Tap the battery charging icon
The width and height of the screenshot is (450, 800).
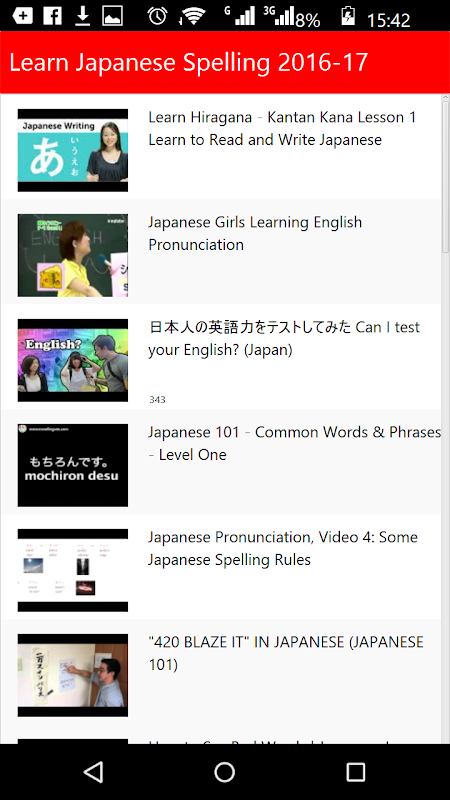click(x=348, y=16)
